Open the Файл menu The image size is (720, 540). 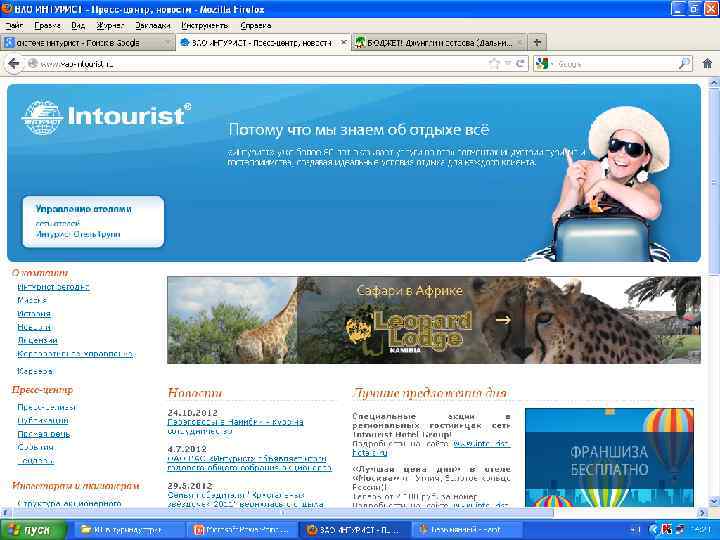[14, 26]
